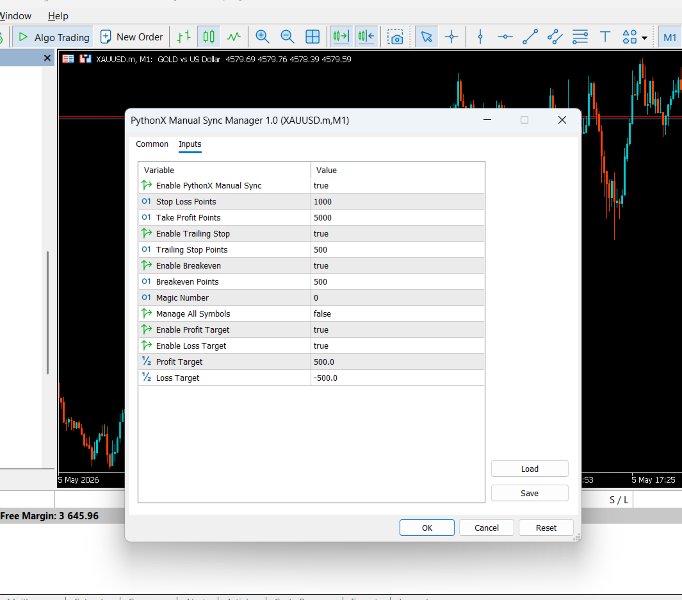Viewport: 682px width, 600px height.
Task: Select Breakeven Points value 500
Action: pos(398,282)
